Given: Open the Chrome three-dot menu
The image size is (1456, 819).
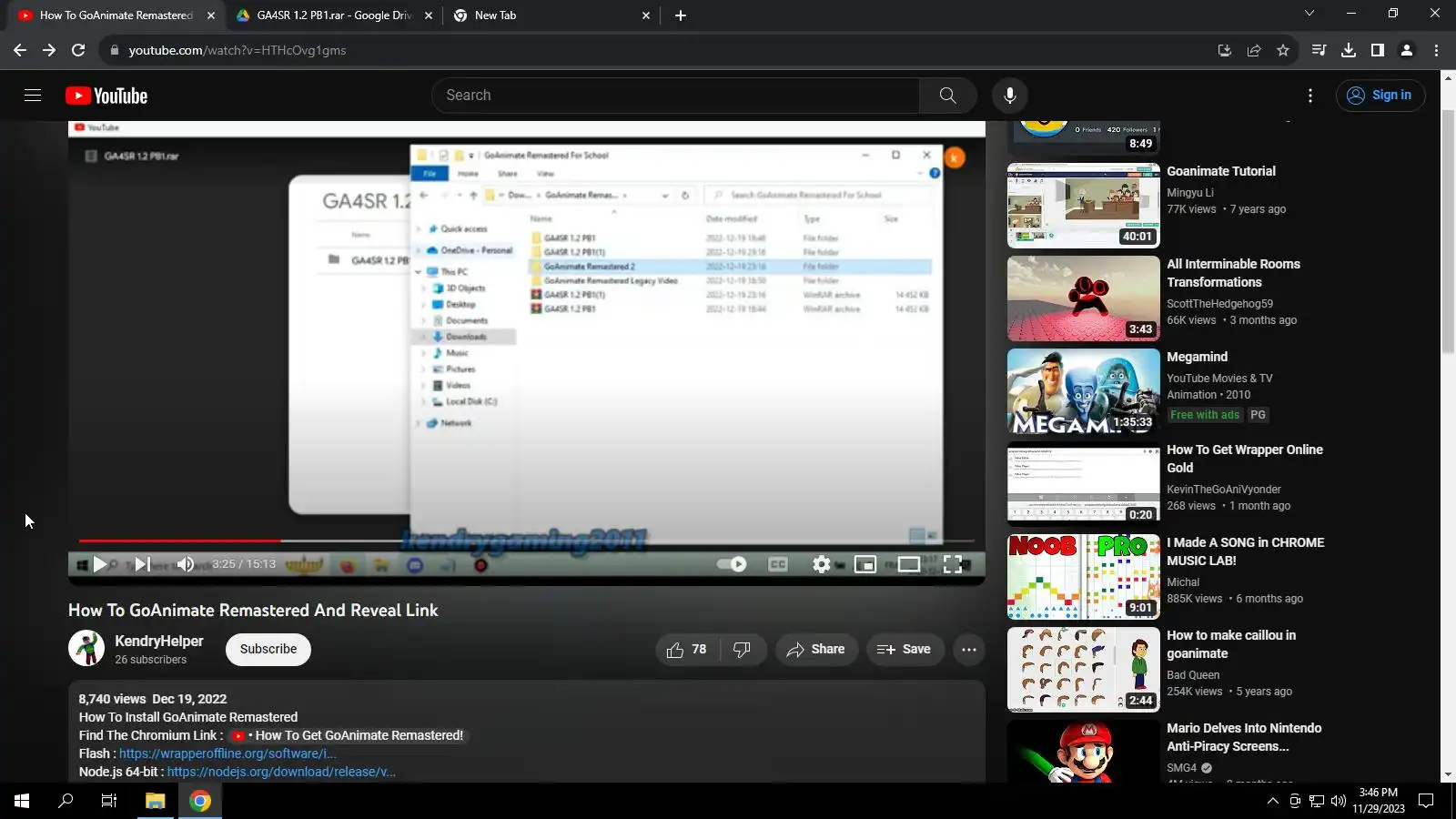Looking at the screenshot, I should [1437, 50].
